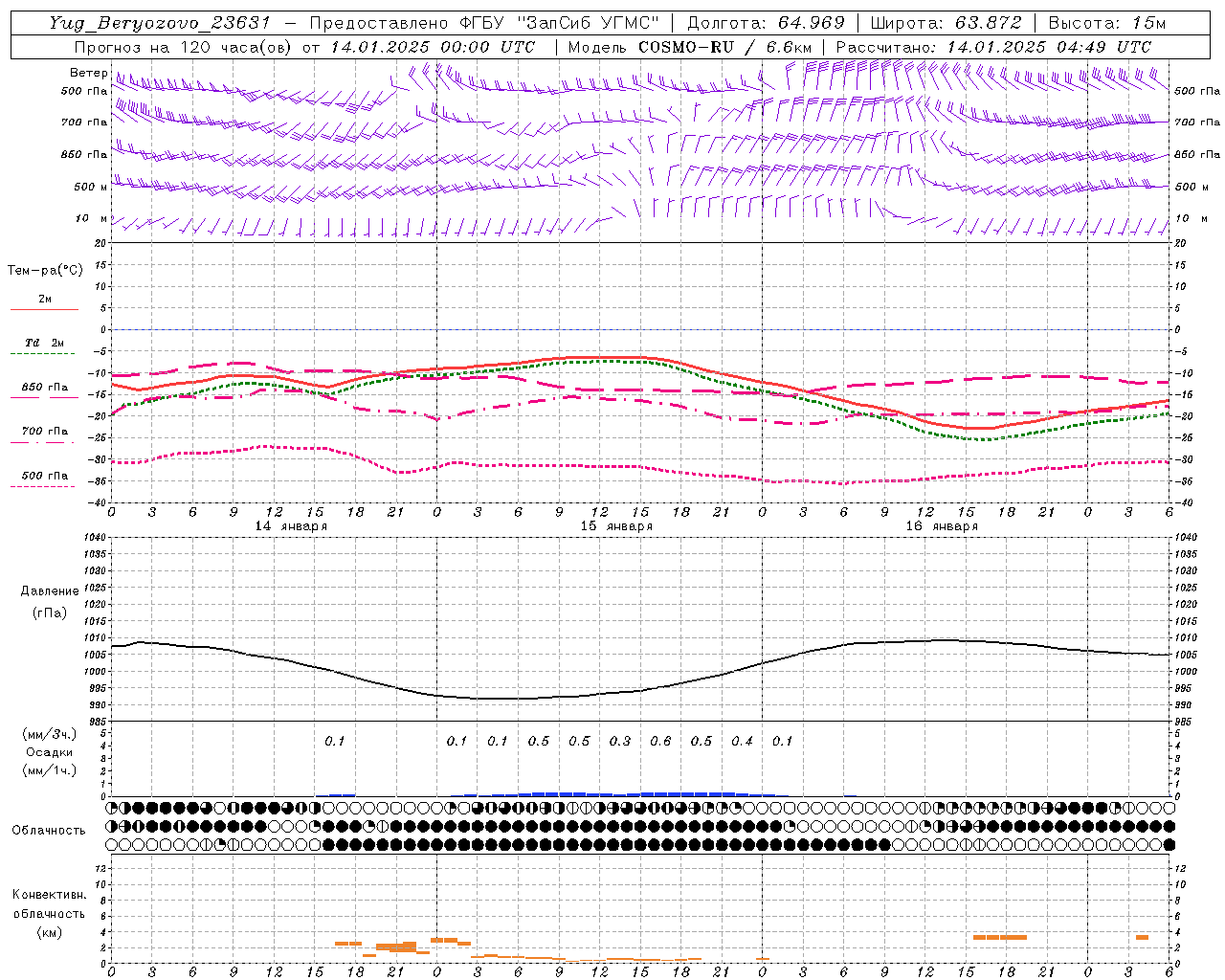1225x980 pixels.
Task: Click the left 10 м wind level label
Action: 91,218
